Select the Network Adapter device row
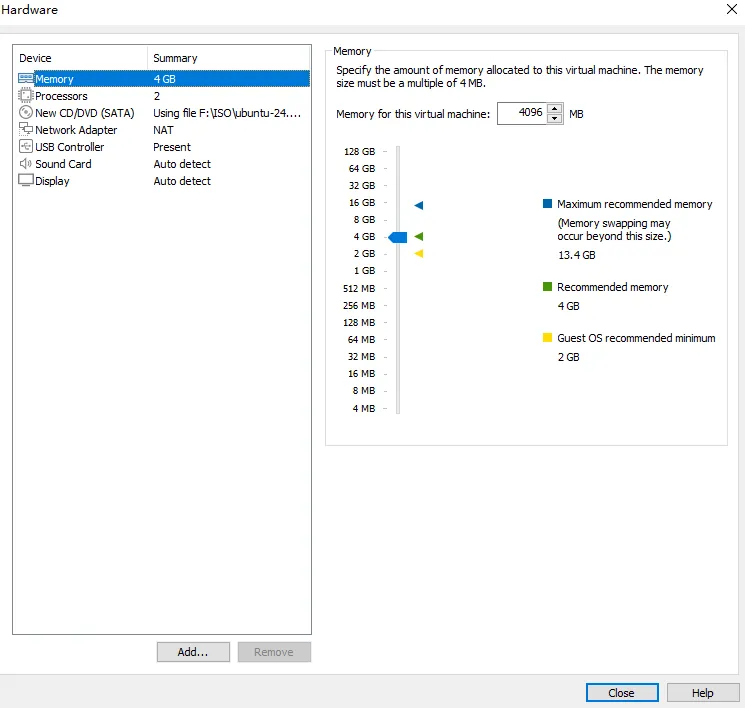 tap(163, 130)
